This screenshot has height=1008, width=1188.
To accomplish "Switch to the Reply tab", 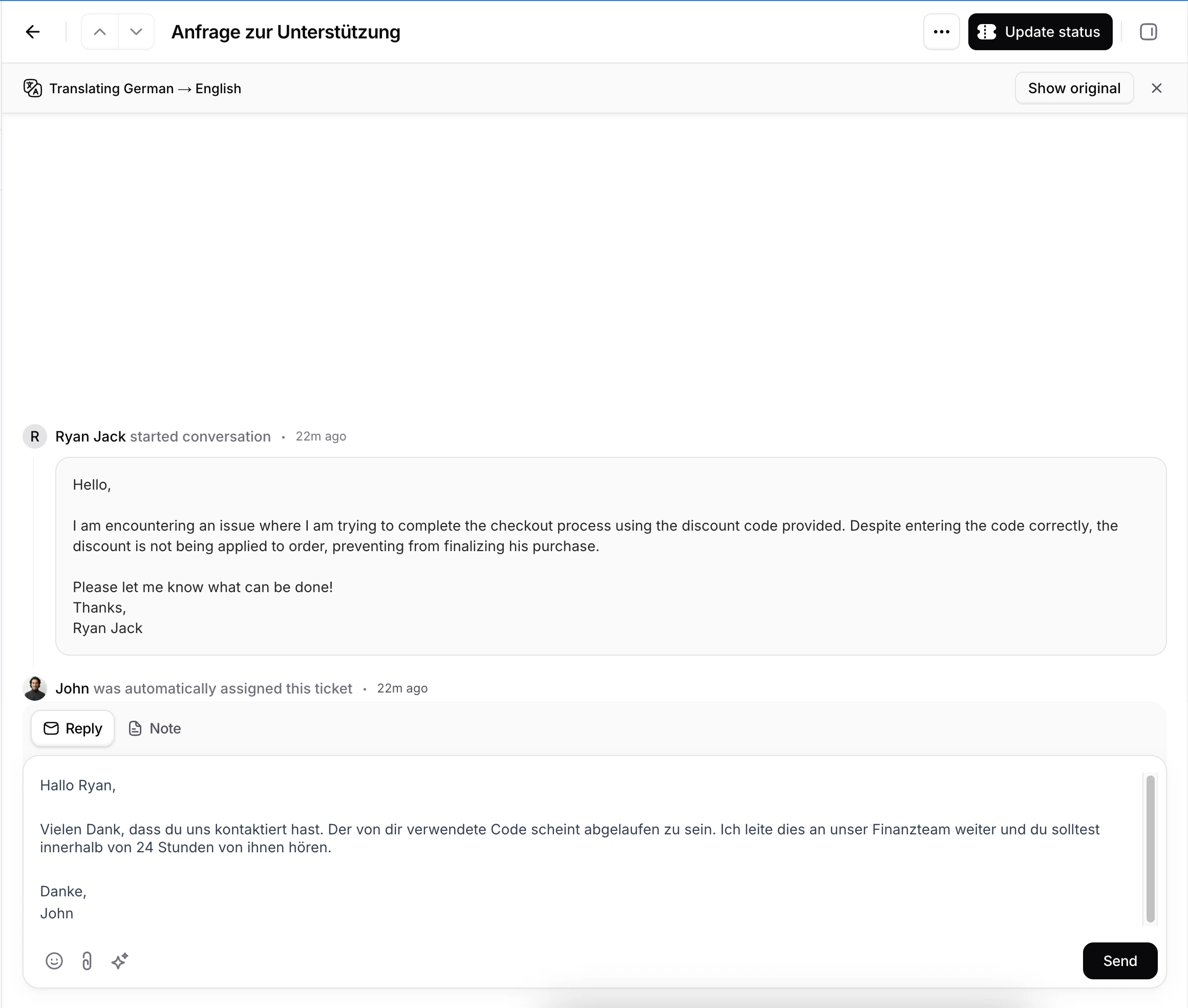I will [73, 728].
